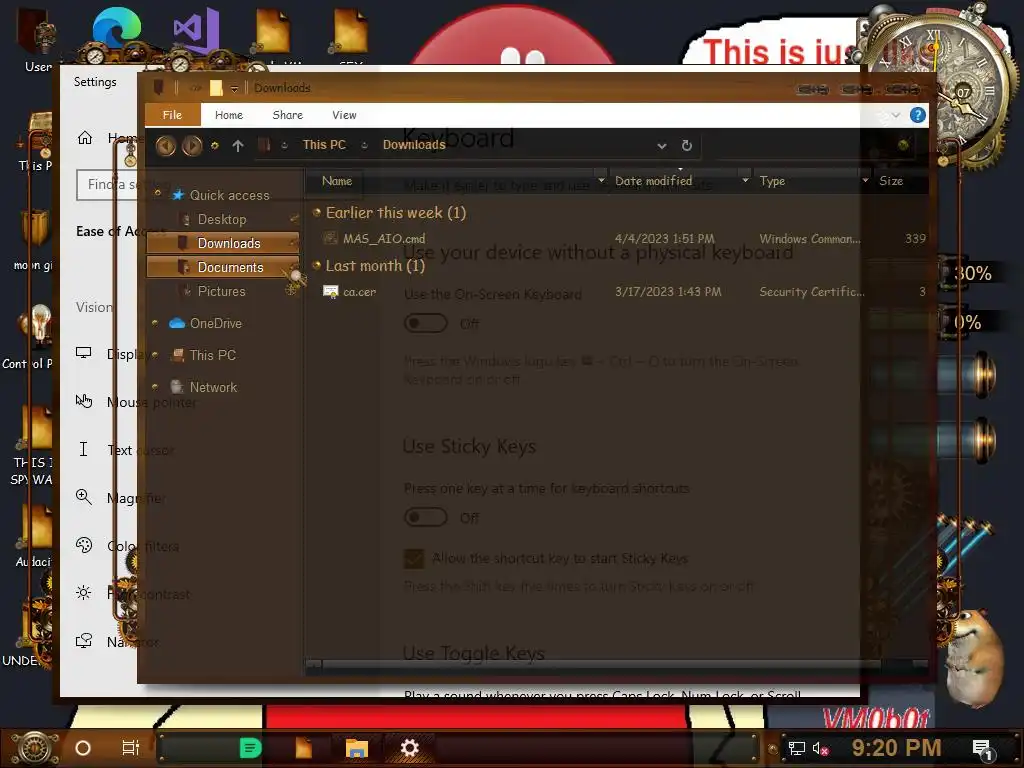
Task: Click the Quick access star icon
Action: [x=178, y=195]
